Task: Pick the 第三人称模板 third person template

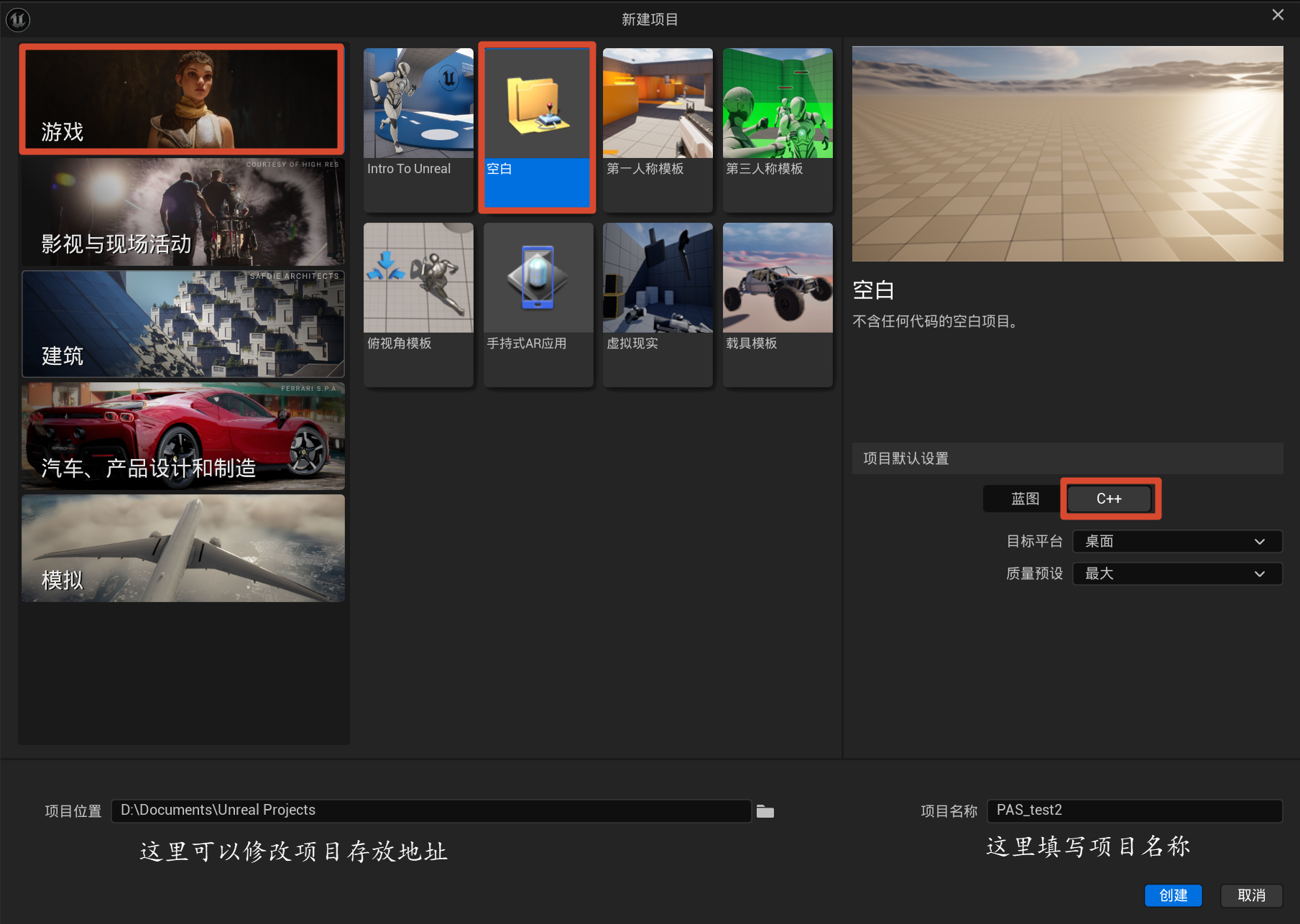Action: 778,129
